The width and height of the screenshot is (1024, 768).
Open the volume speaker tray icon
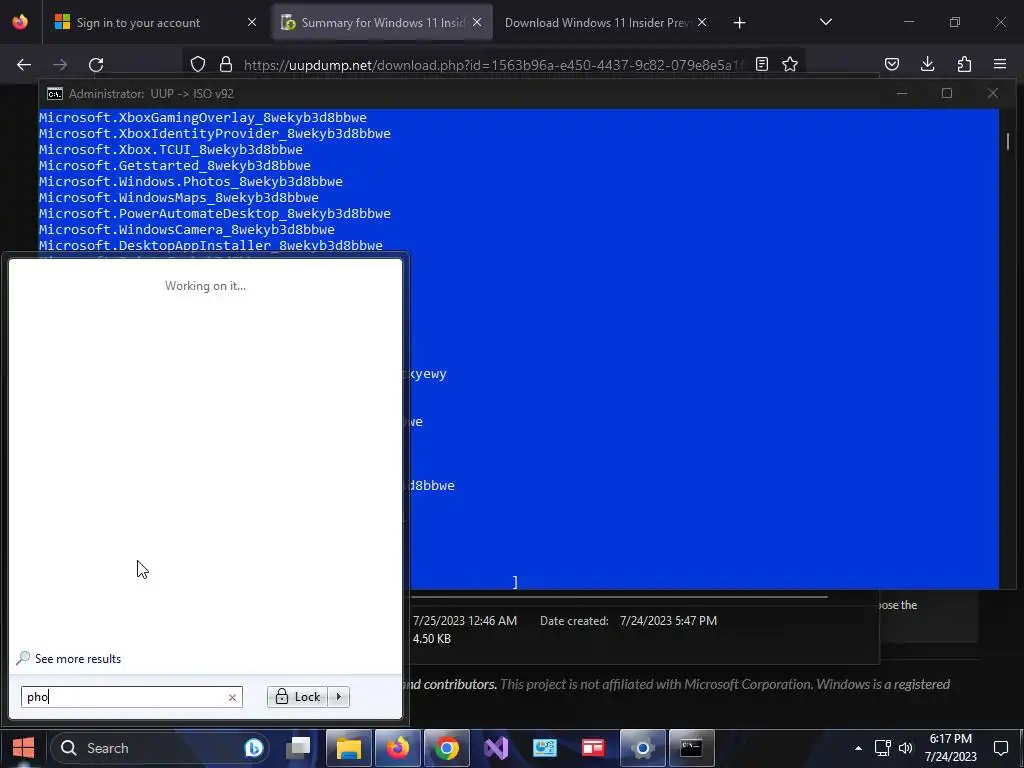[906, 748]
